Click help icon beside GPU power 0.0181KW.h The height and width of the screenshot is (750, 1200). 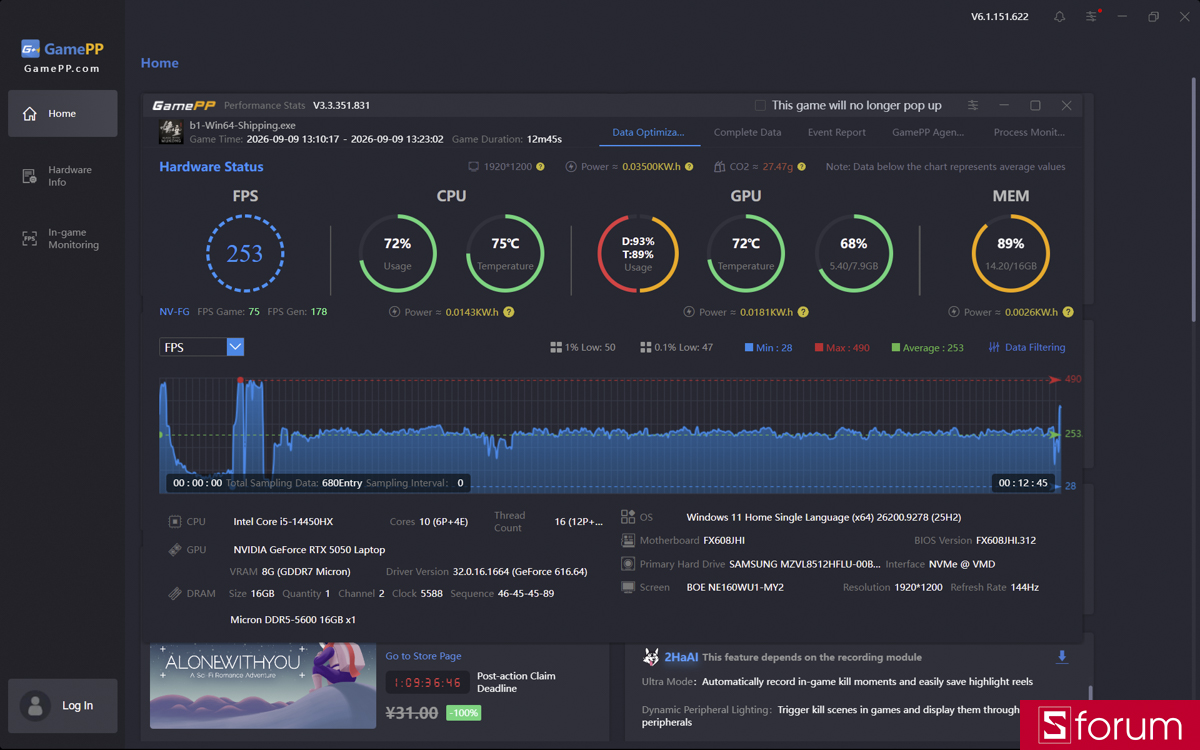803,312
